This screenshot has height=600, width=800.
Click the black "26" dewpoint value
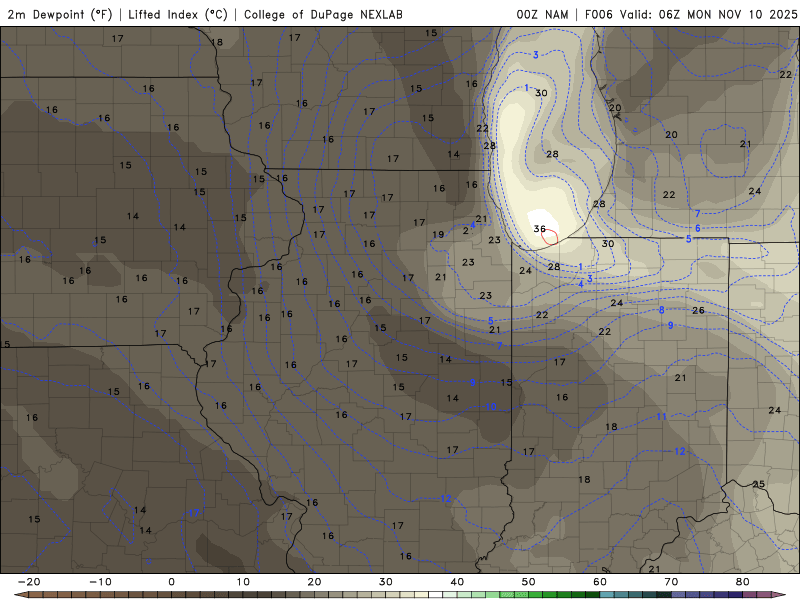click(698, 310)
